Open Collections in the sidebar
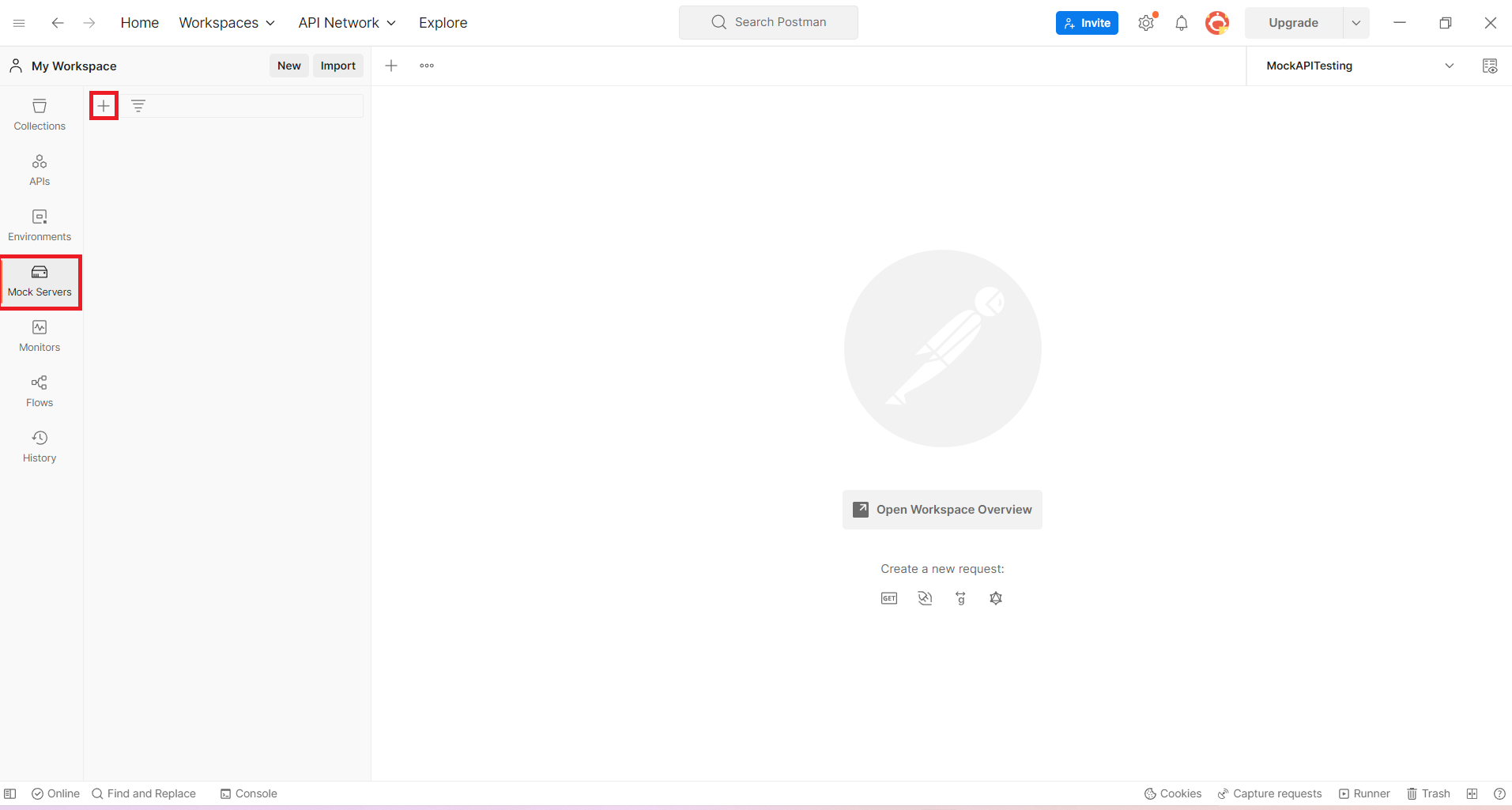Screen dimensions: 1512x810 click(40, 115)
